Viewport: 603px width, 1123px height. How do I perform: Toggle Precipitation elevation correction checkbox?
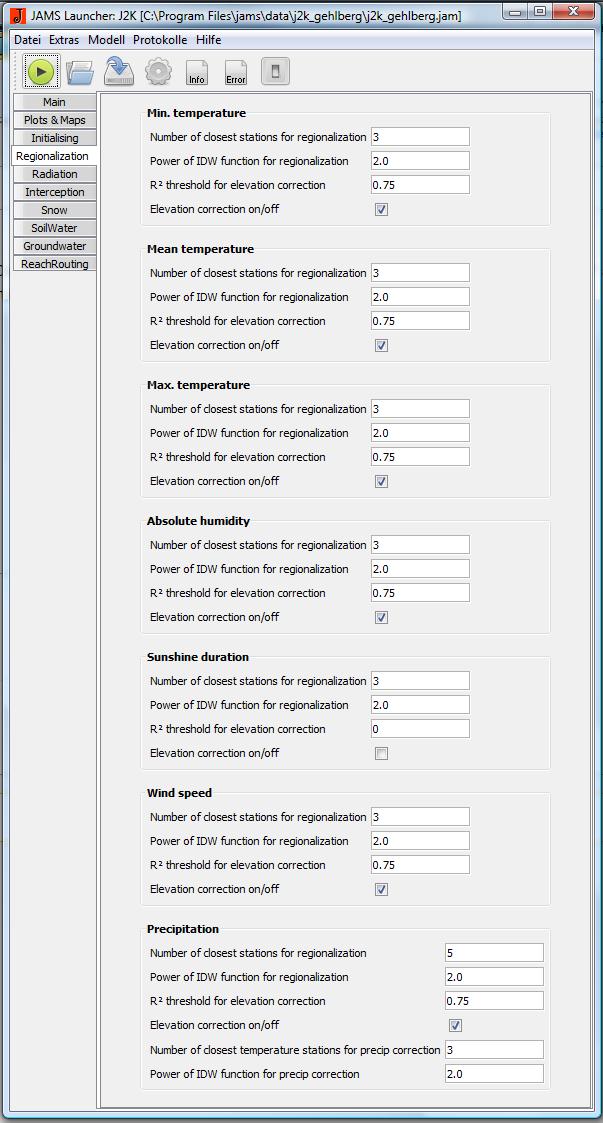coord(455,1026)
